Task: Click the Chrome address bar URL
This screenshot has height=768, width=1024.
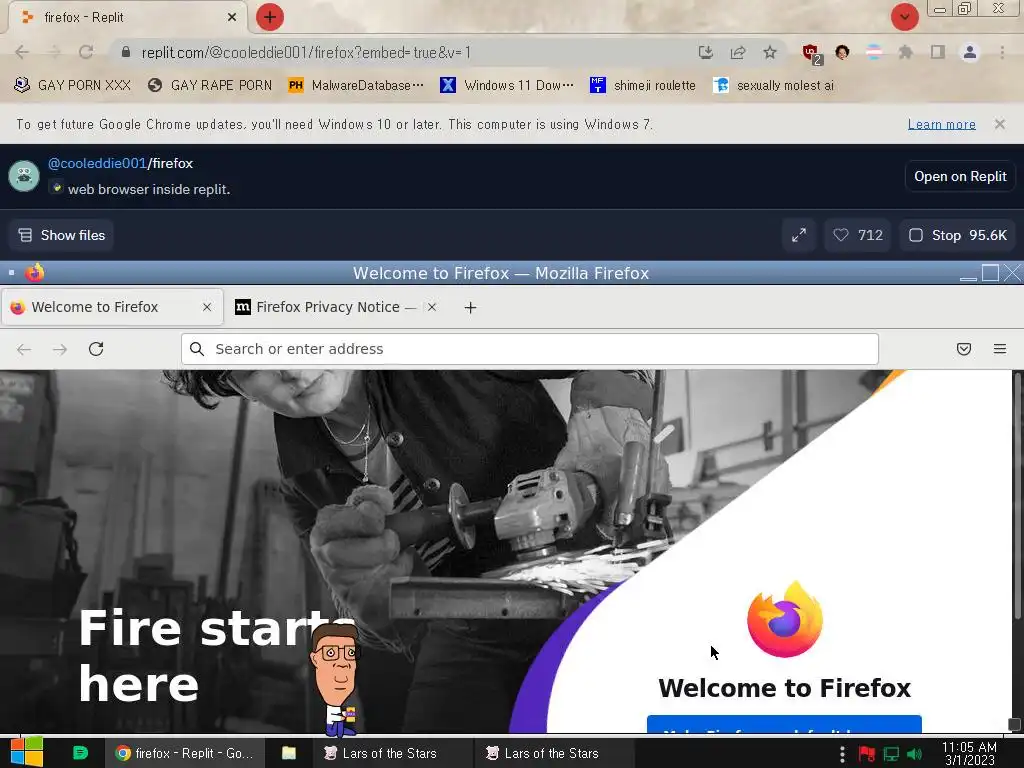Action: [306, 52]
